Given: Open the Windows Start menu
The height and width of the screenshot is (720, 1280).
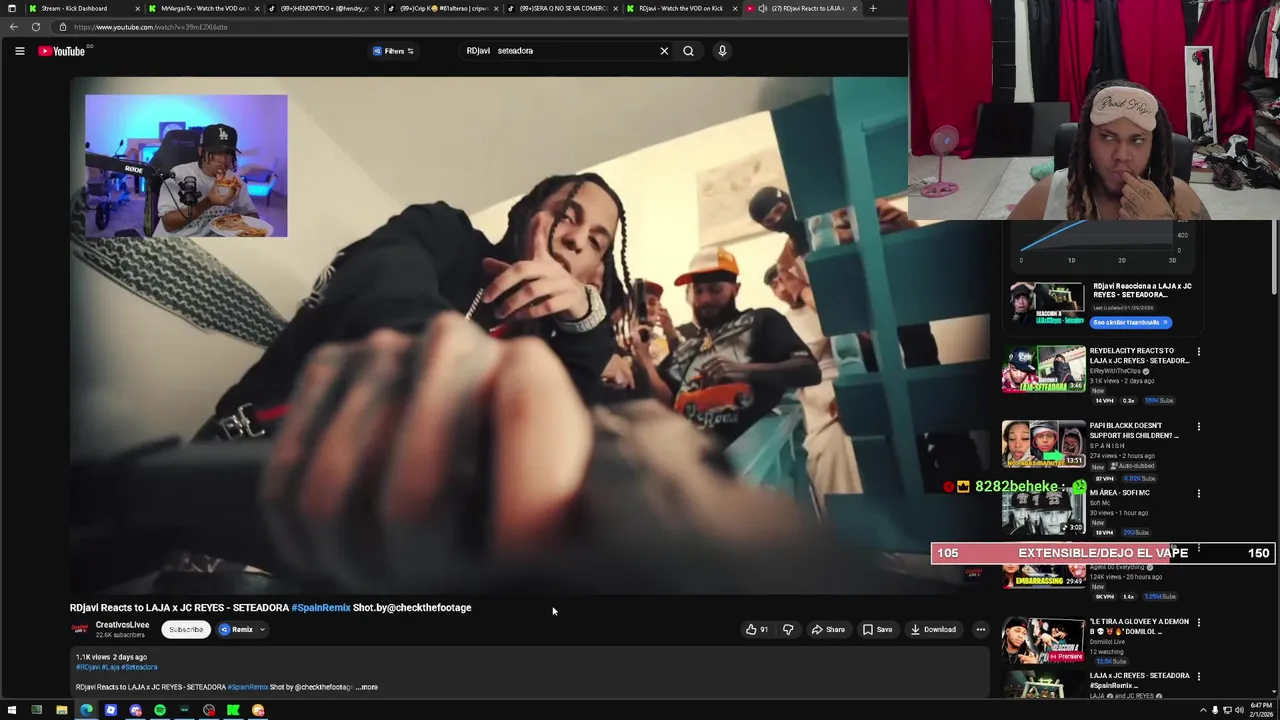Looking at the screenshot, I should [12, 710].
